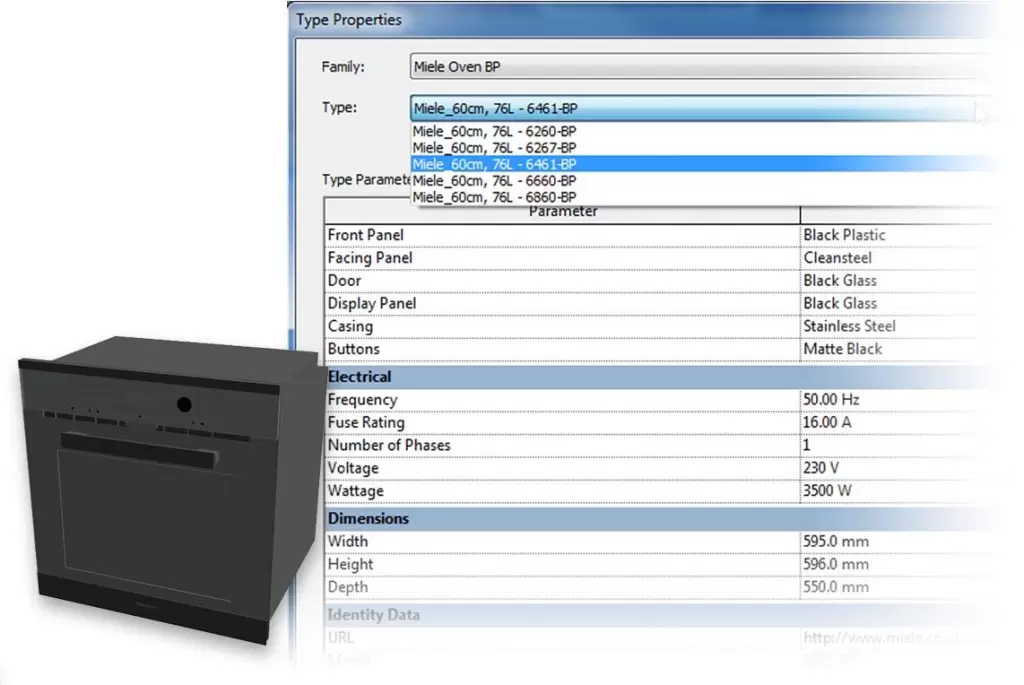
Task: Select the Width value 595.0 mm
Action: tap(836, 542)
